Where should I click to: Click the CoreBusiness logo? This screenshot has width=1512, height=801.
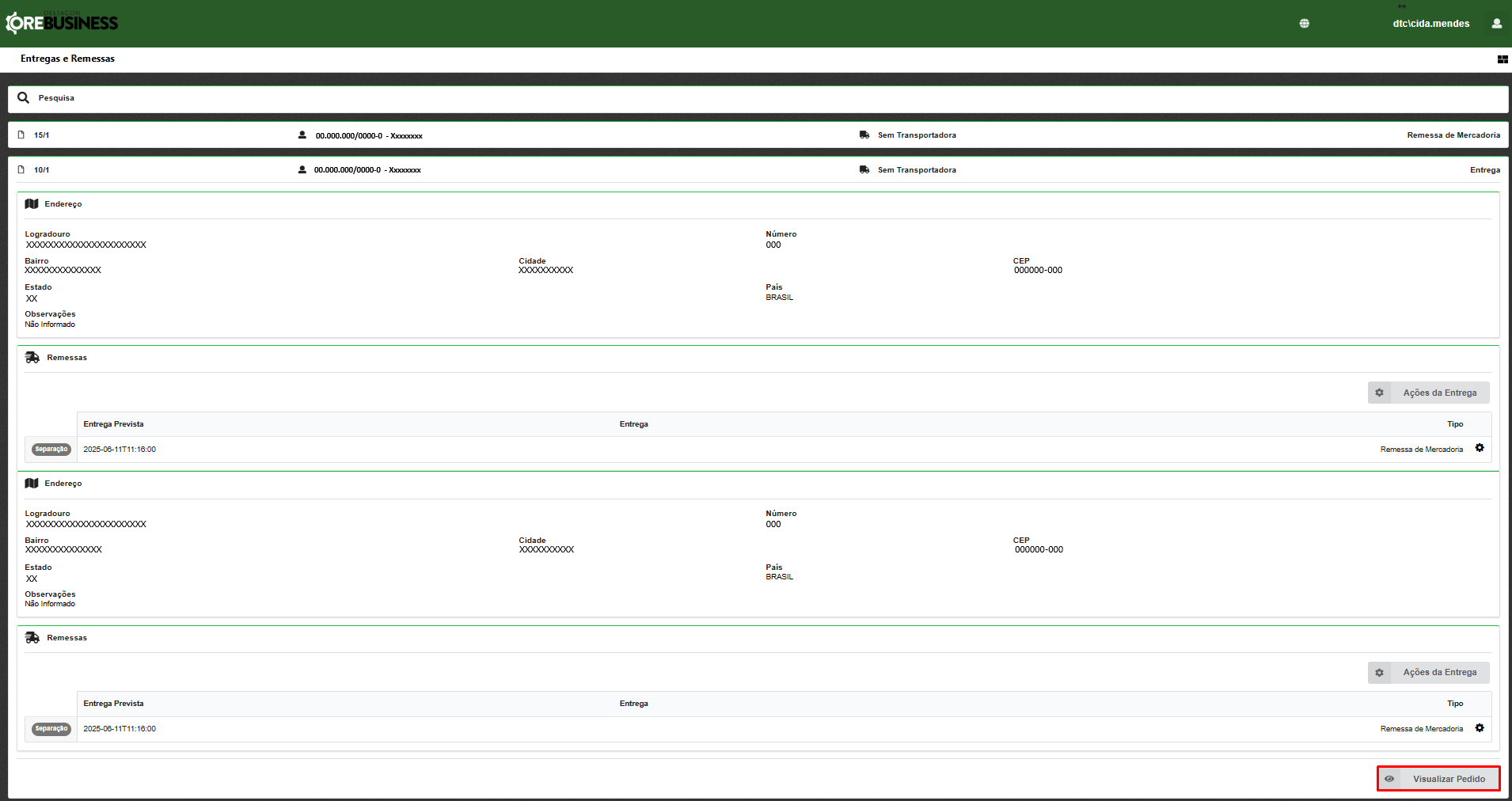click(62, 23)
